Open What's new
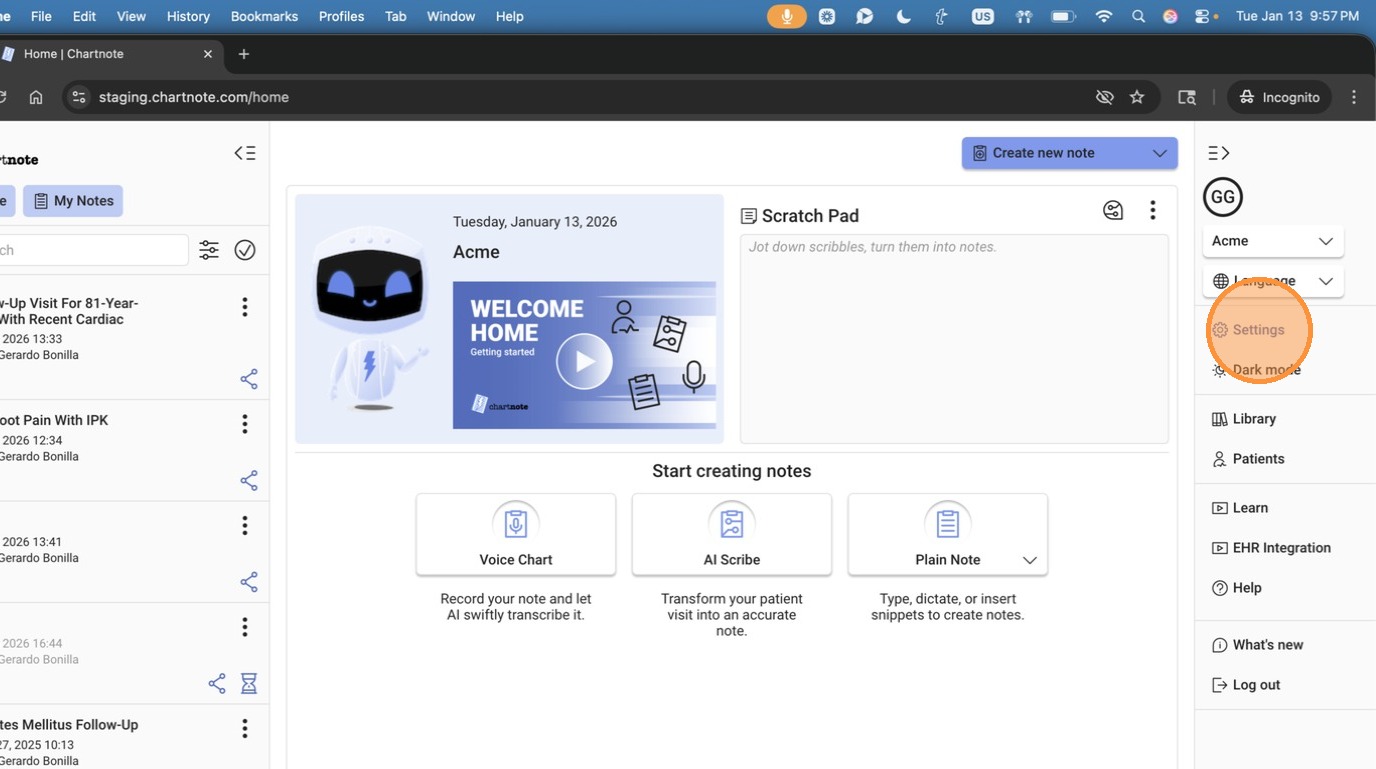1376x769 pixels. click(1257, 645)
